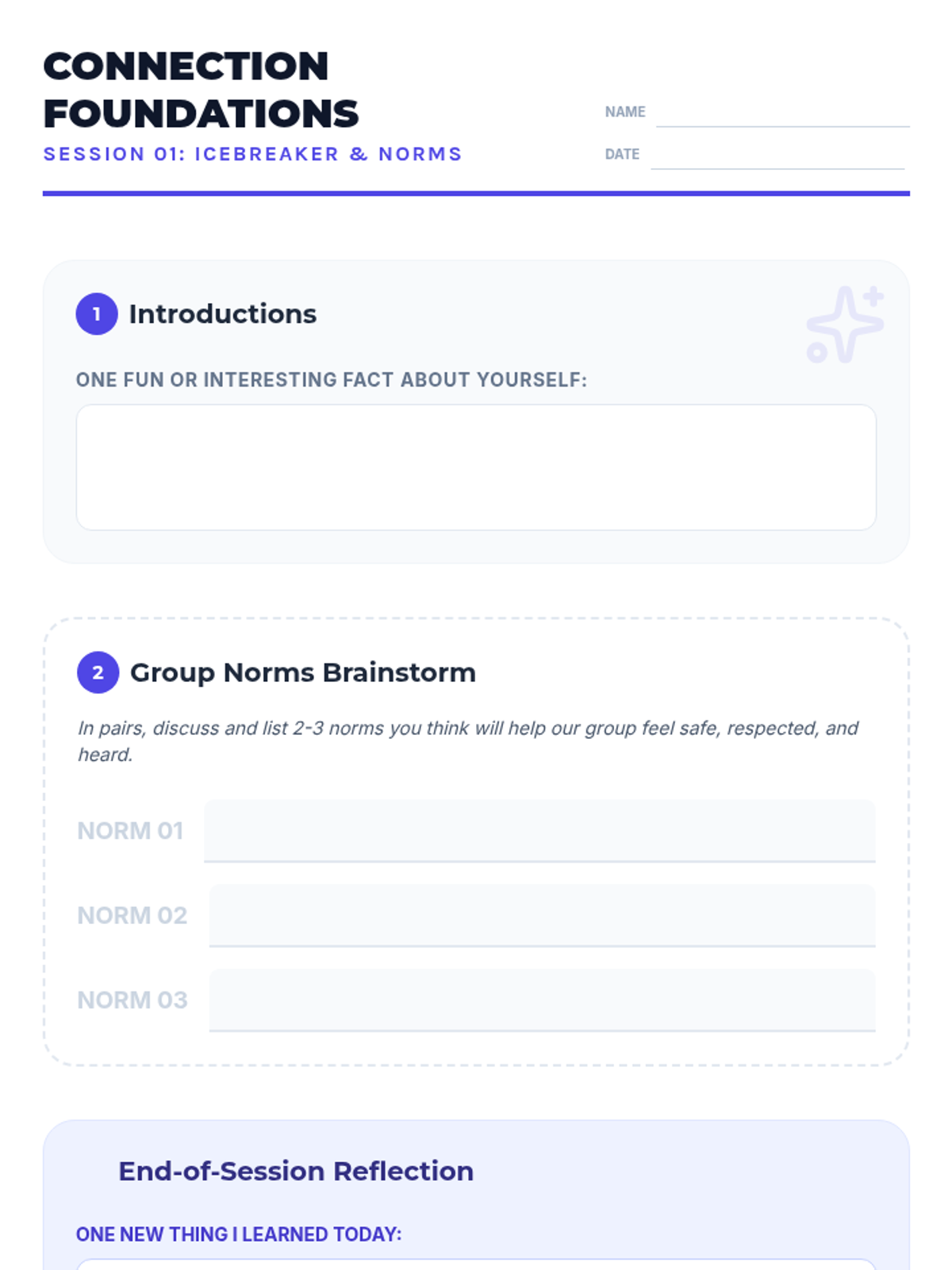Click the One New Thing I Learned label
Screen dimensions: 952x1270
(239, 1234)
